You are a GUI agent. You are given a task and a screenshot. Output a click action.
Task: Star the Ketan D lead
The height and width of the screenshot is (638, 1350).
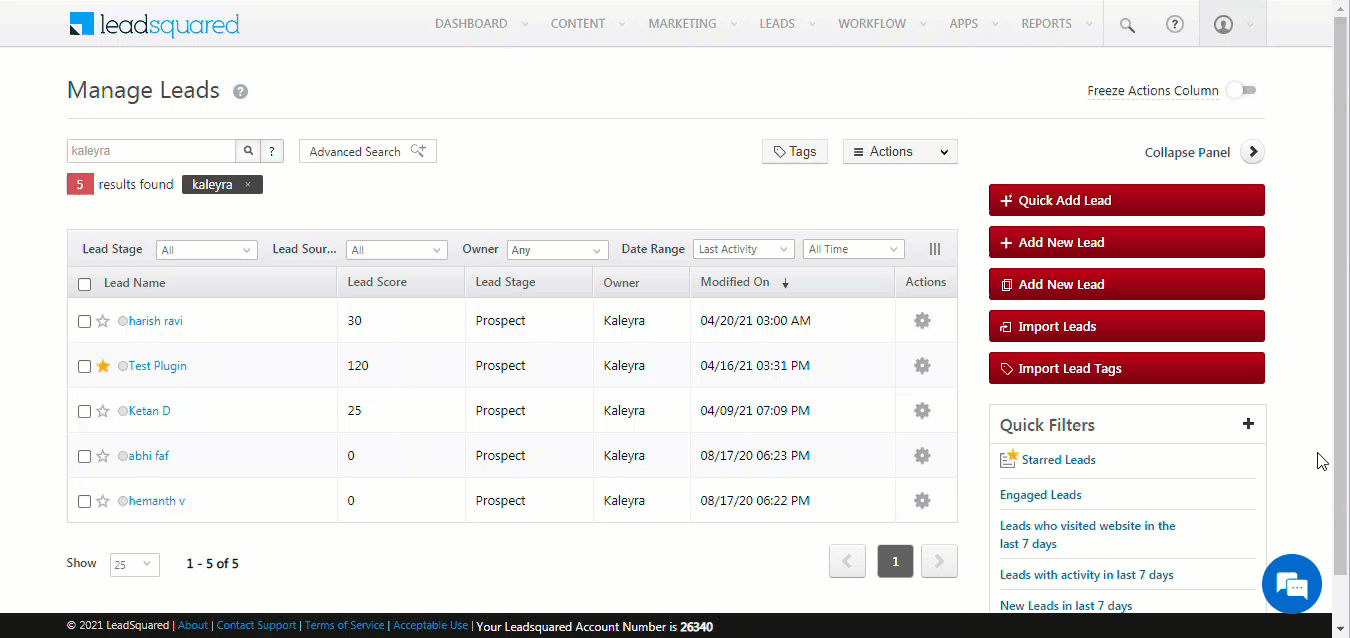(x=103, y=411)
